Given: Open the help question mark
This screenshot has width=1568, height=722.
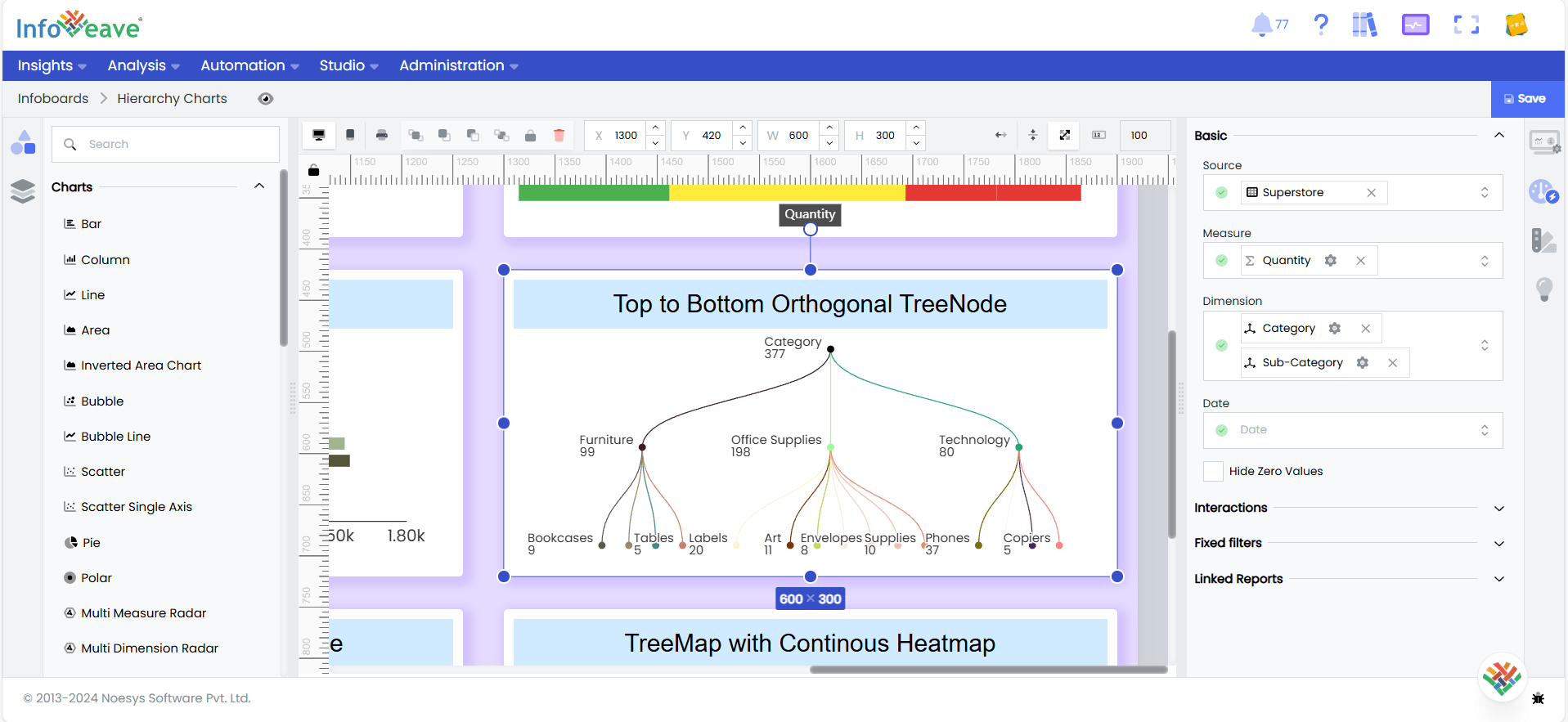Looking at the screenshot, I should 1321,25.
